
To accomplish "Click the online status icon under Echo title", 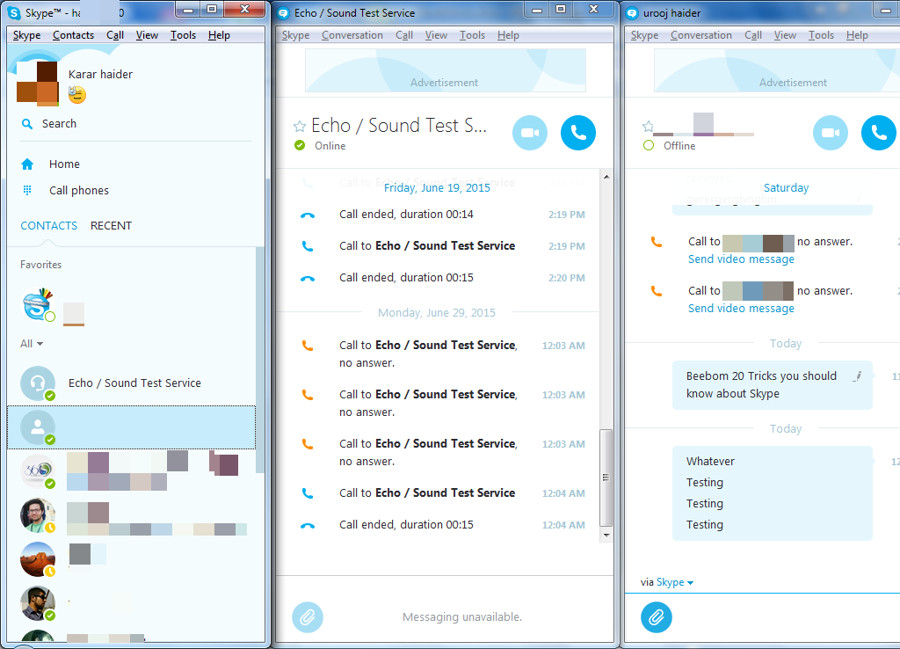I will point(300,146).
